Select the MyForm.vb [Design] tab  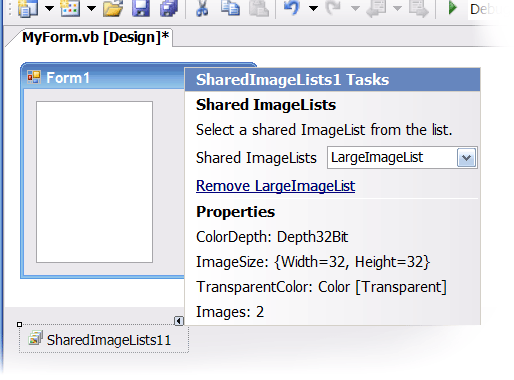click(x=95, y=37)
